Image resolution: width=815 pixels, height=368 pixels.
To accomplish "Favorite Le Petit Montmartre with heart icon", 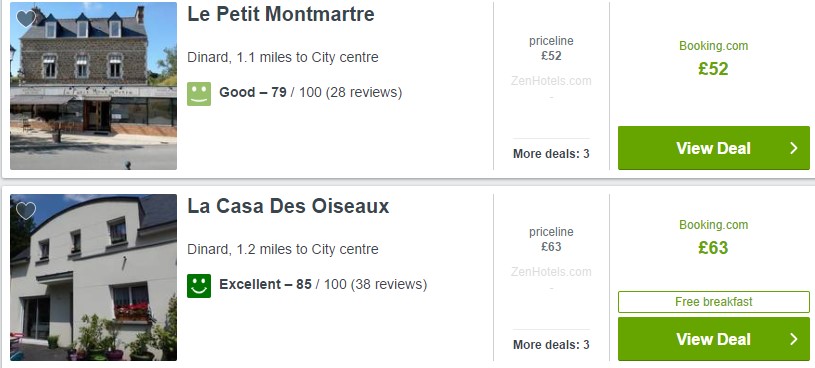I will 25,19.
